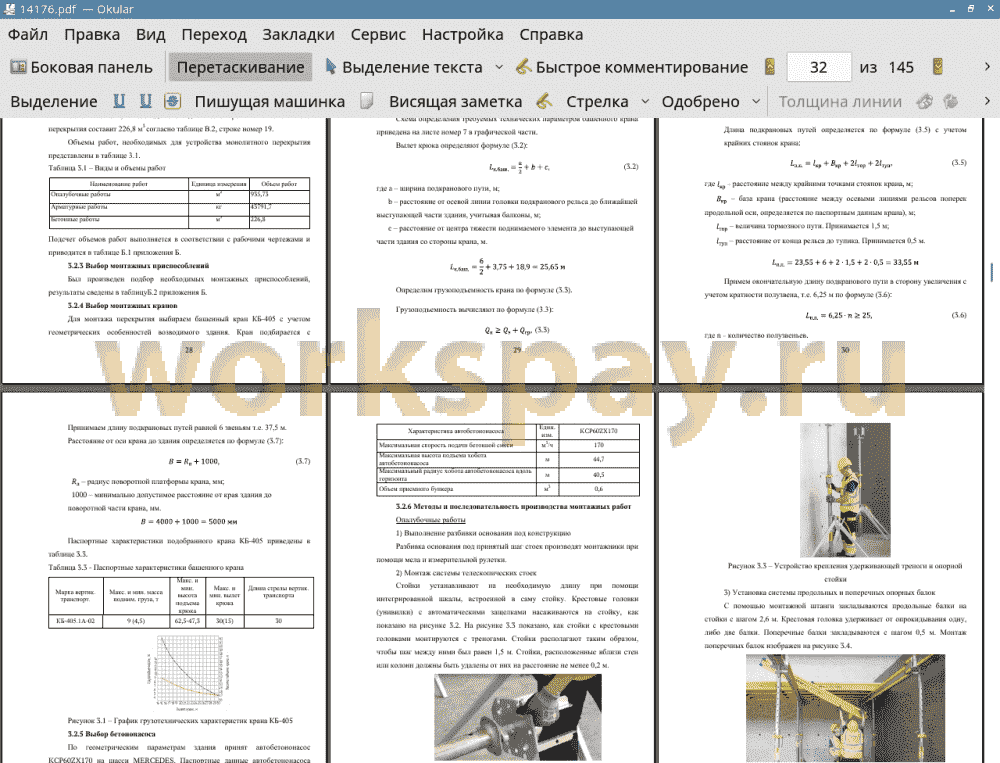Open the Переход menu

coord(214,34)
